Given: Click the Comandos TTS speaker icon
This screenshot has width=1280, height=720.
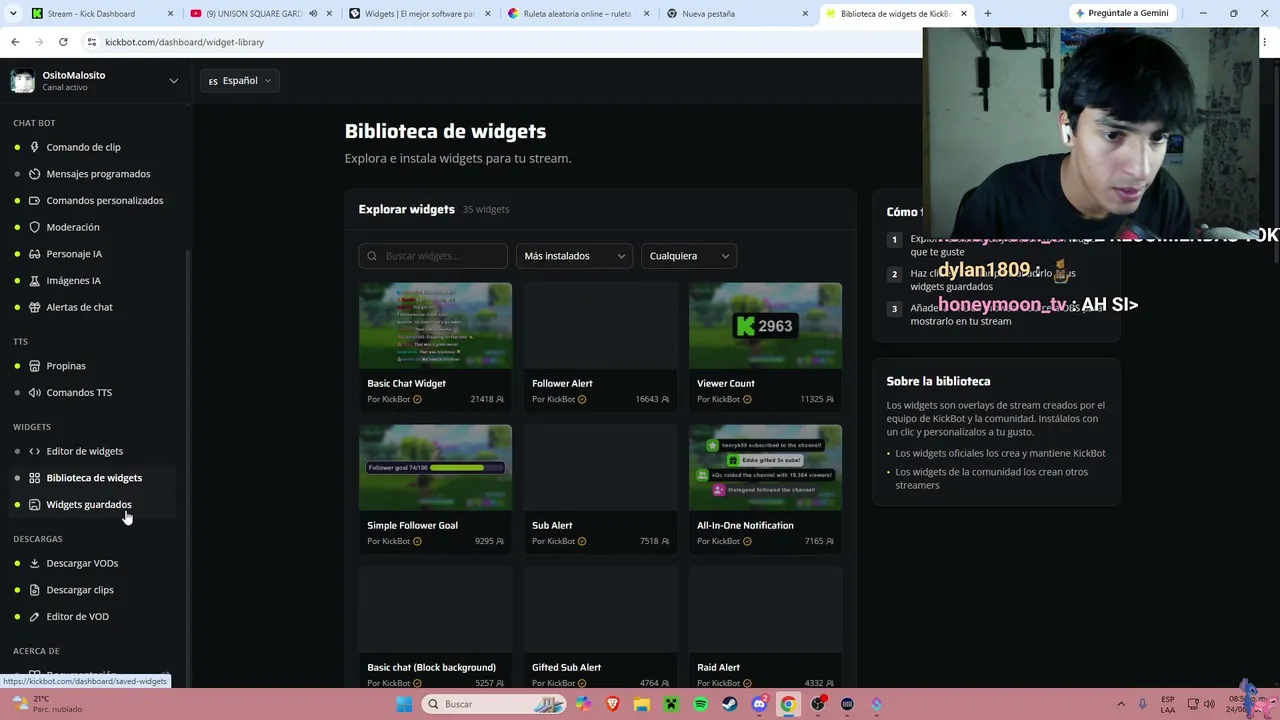Looking at the screenshot, I should tap(34, 392).
